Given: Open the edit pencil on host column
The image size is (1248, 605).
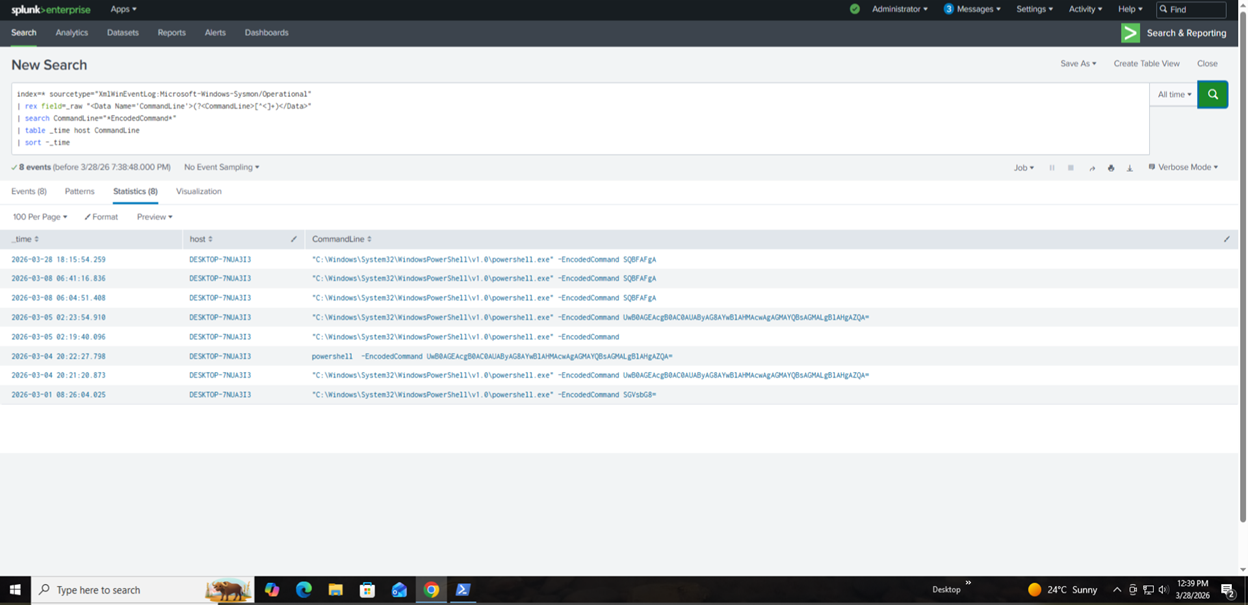Looking at the screenshot, I should point(292,239).
